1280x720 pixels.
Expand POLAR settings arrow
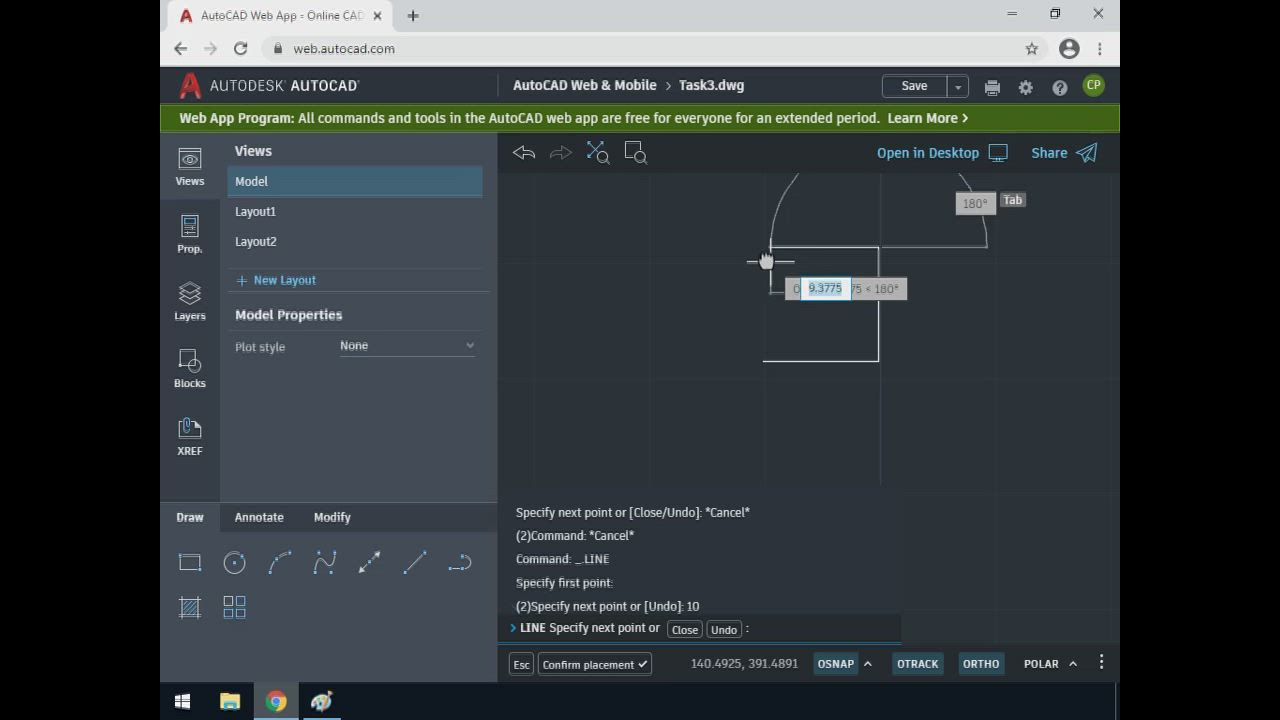[x=1073, y=664]
